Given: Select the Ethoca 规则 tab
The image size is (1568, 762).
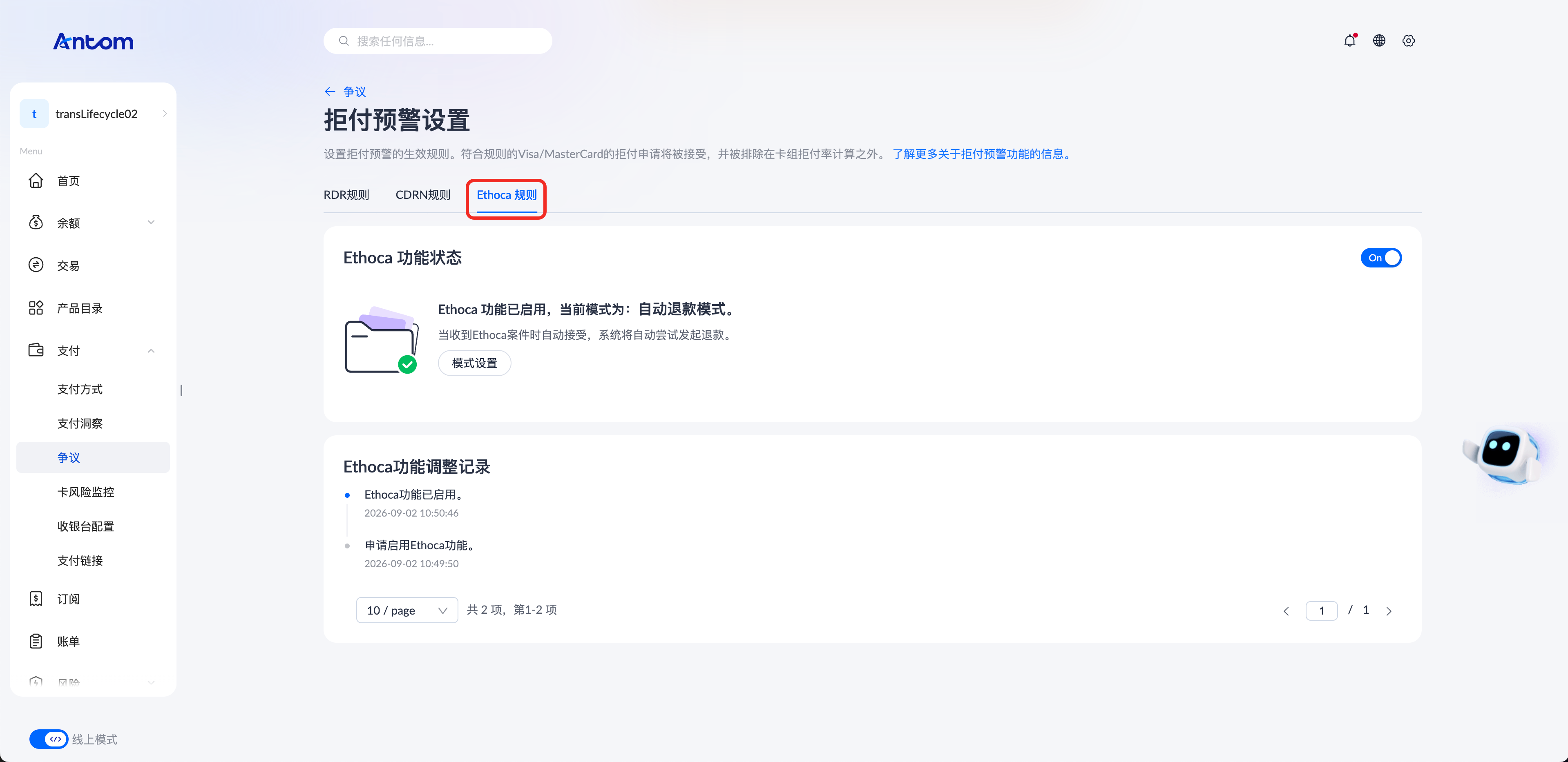Looking at the screenshot, I should tap(507, 195).
